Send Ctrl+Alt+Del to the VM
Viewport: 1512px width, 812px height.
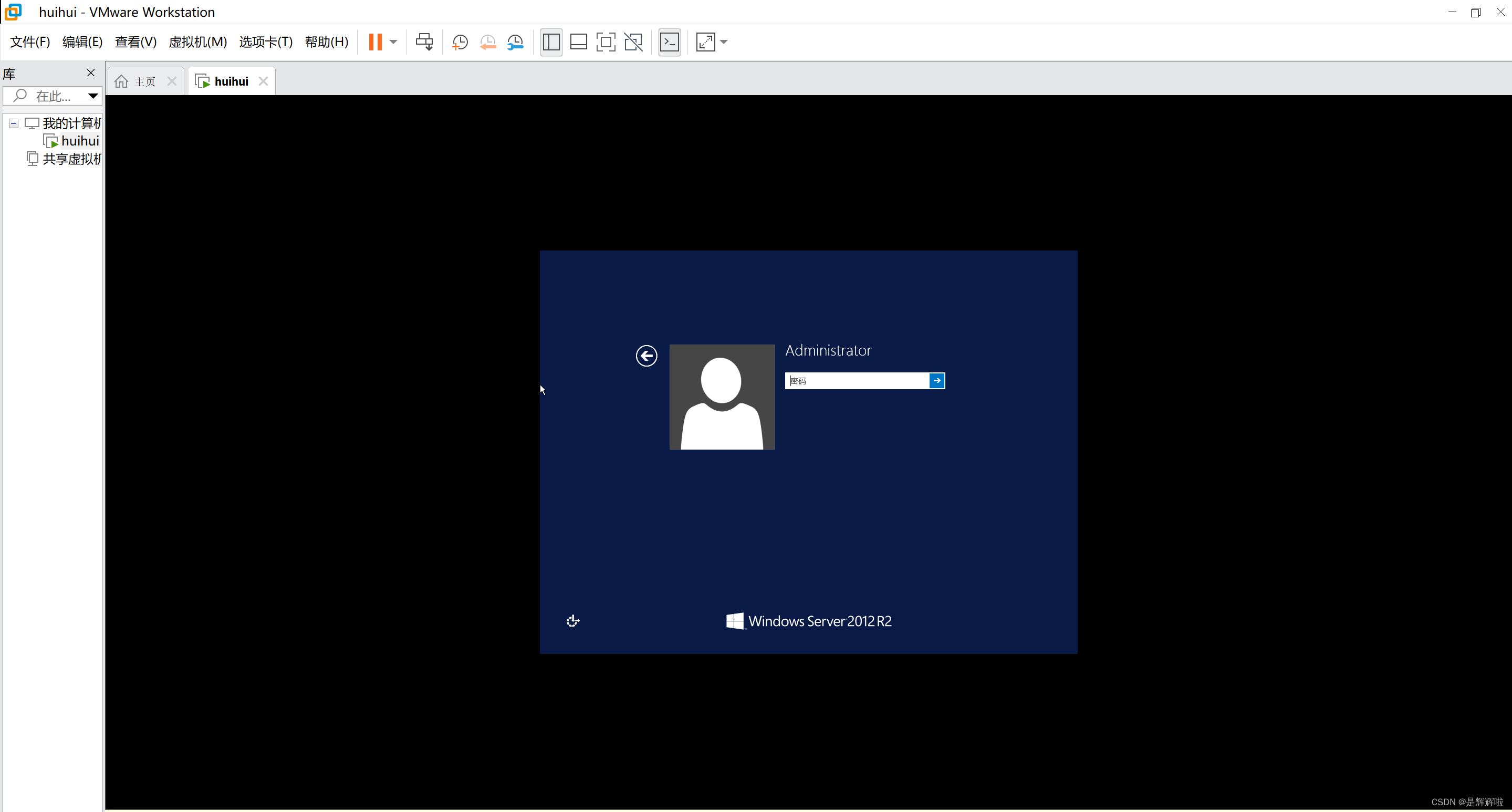click(424, 41)
